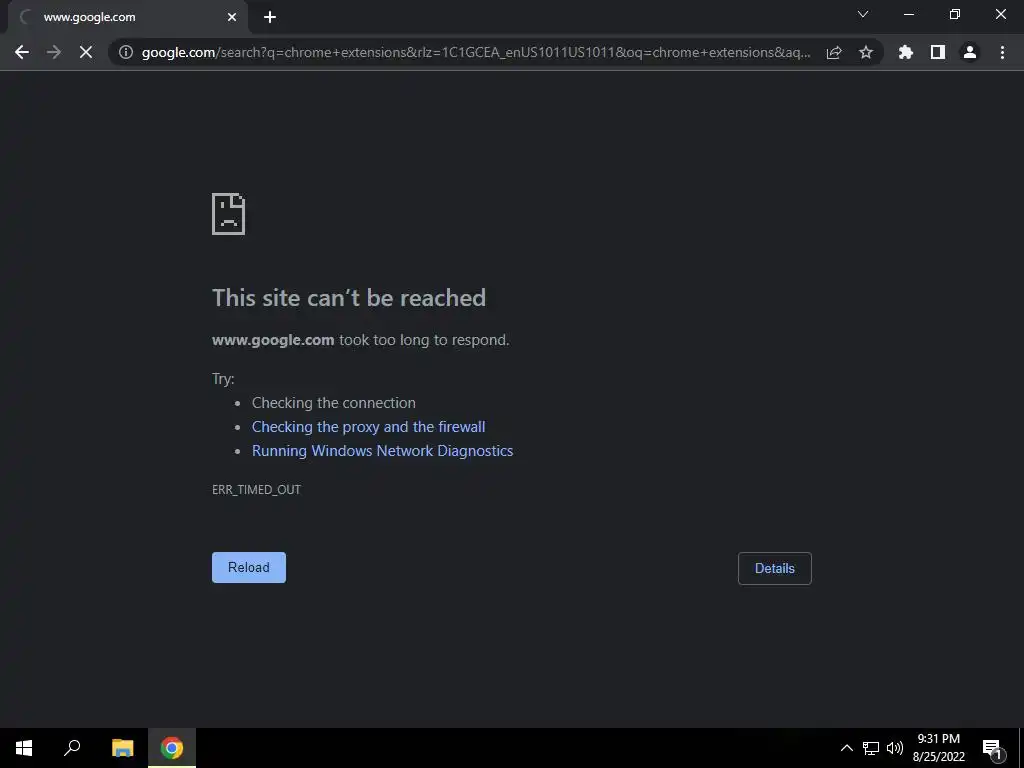Open a new tab with plus button
Viewport: 1024px width, 768px height.
[x=270, y=17]
